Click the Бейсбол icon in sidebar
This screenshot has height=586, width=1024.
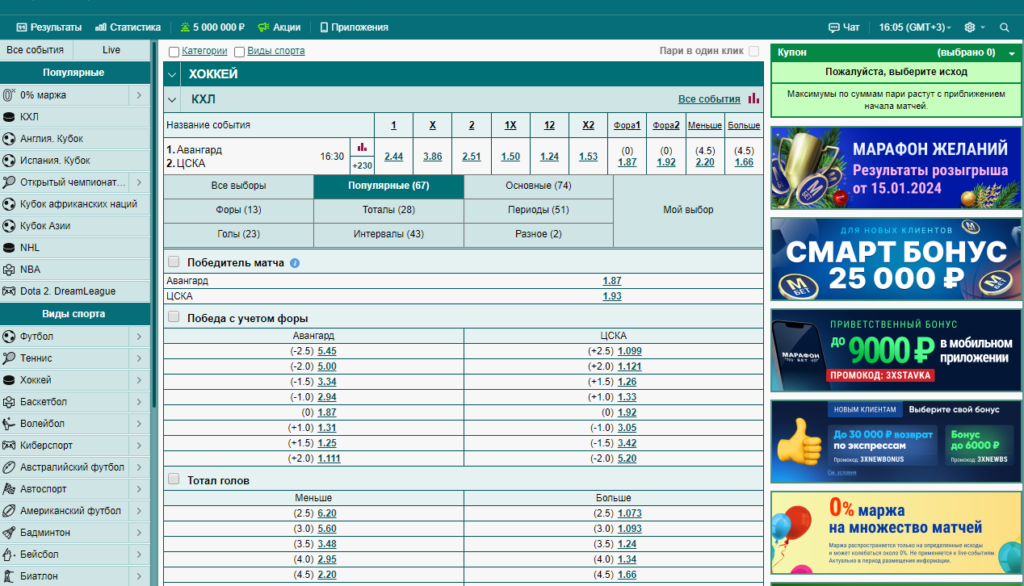click(8, 554)
